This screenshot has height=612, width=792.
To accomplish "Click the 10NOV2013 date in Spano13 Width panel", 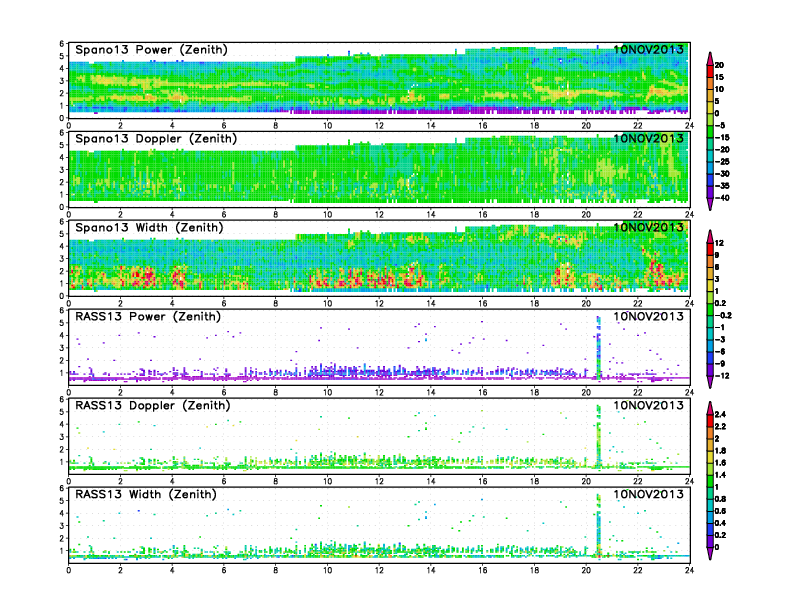I will (x=649, y=227).
